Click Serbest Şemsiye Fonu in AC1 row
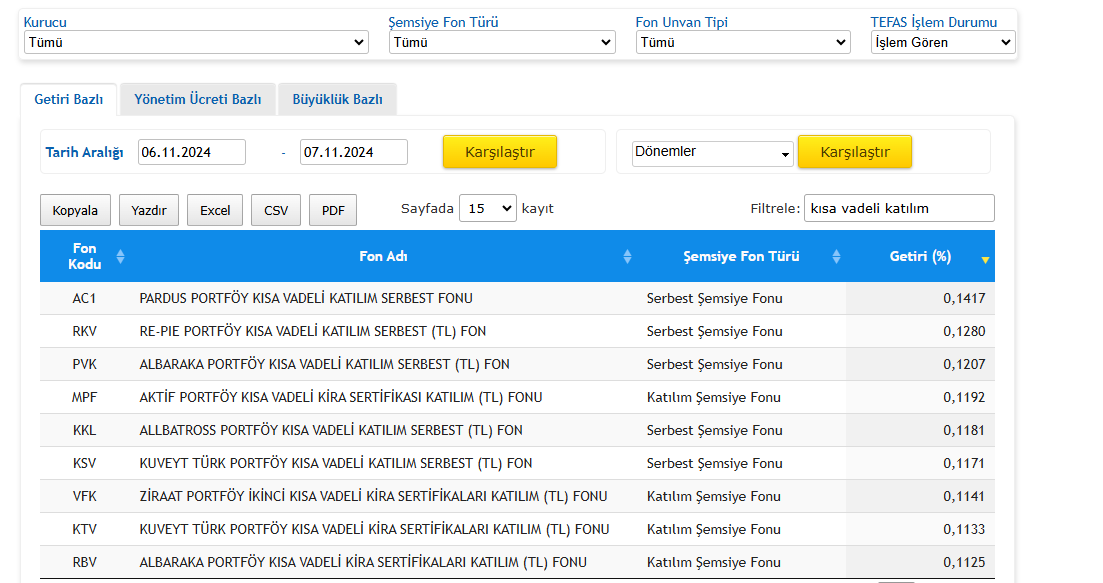The width and height of the screenshot is (1103, 583). point(714,298)
